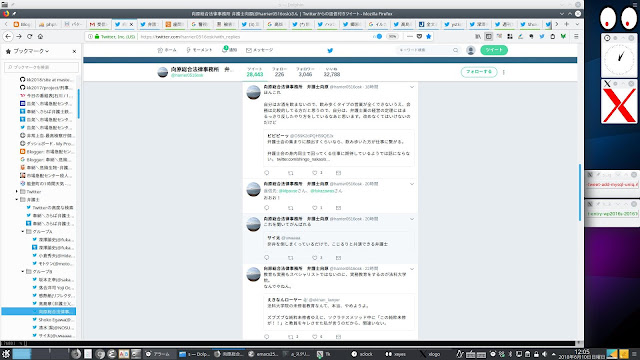640x360 pixels.
Task: View the Tweets count 28,443
Action: [x=255, y=72]
